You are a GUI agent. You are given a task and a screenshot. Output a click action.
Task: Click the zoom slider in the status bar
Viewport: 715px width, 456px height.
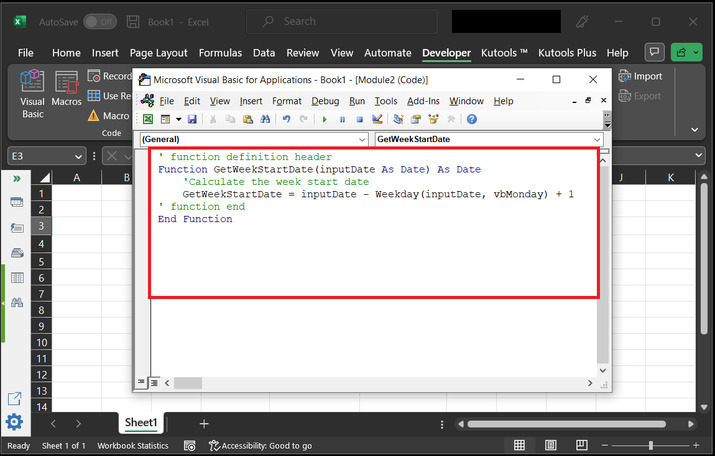650,446
